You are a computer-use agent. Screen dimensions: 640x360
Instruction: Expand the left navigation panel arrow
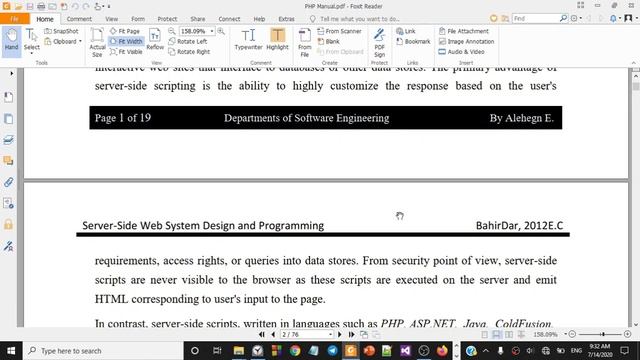click(11, 73)
